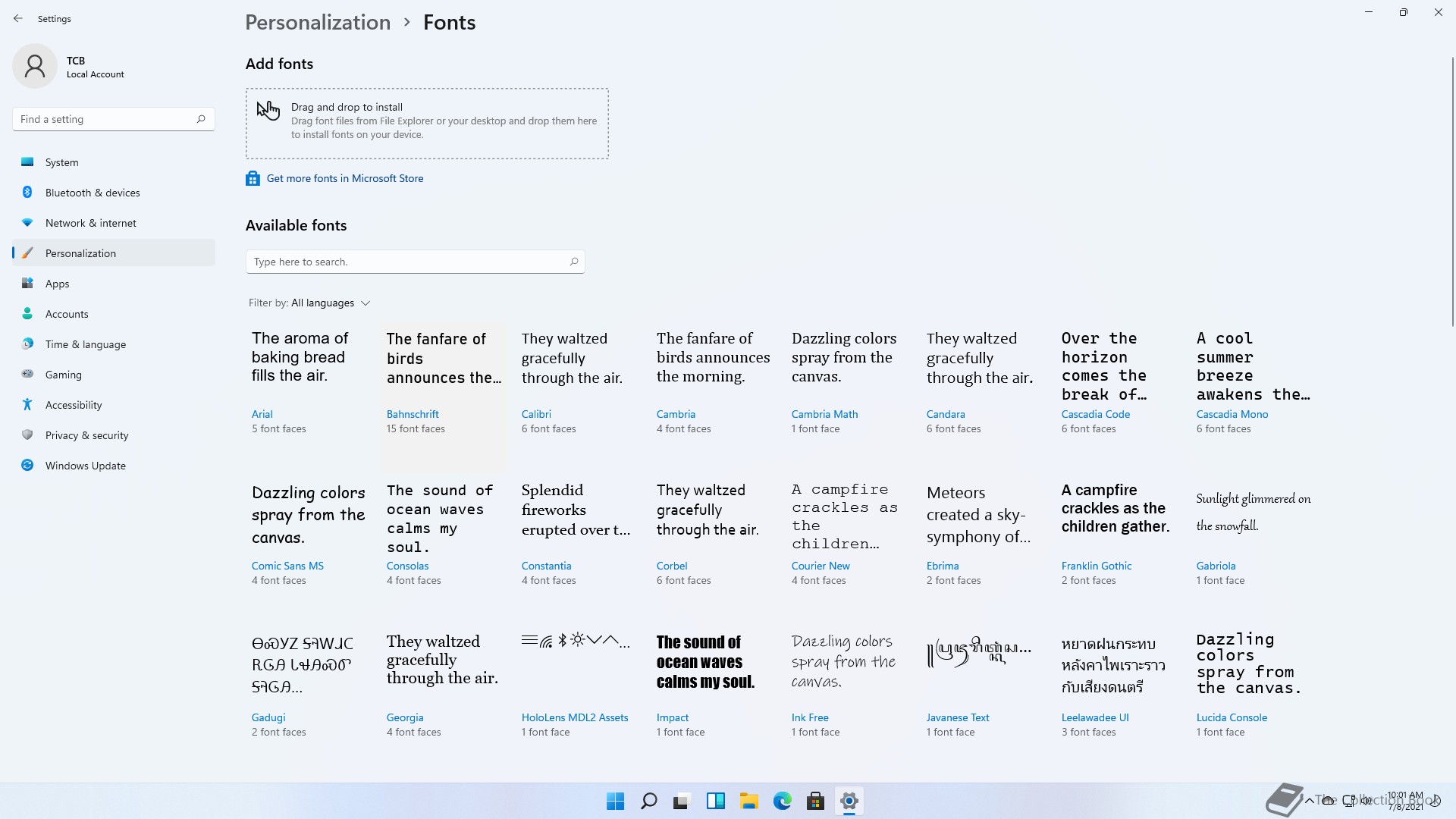1456x819 pixels.
Task: Open the Gadugi font link
Action: [268, 717]
